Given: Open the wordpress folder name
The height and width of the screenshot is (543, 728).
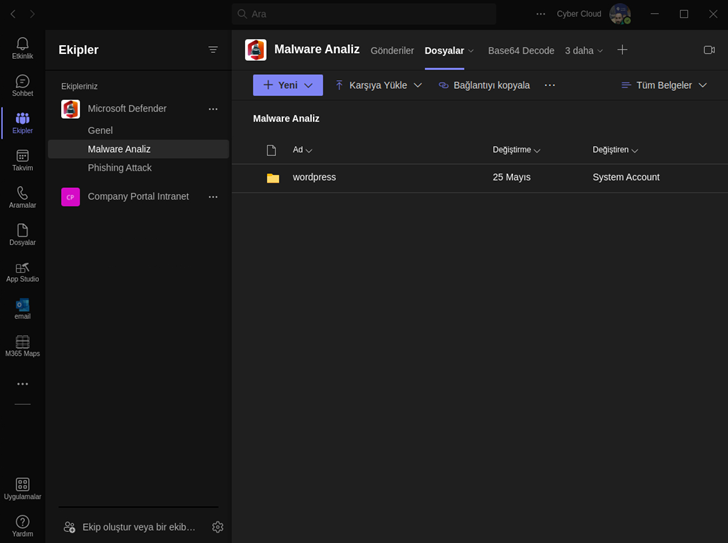Looking at the screenshot, I should click(x=314, y=177).
